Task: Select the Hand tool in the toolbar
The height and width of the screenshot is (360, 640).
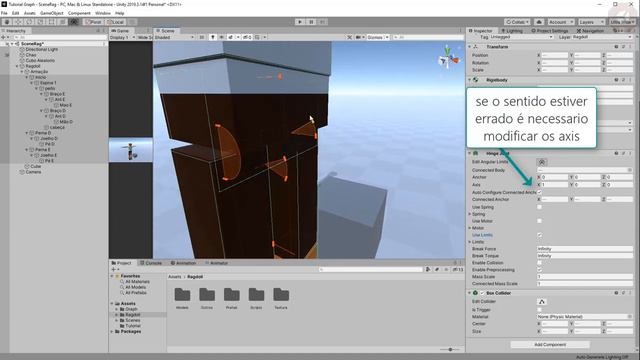Action: (7, 22)
